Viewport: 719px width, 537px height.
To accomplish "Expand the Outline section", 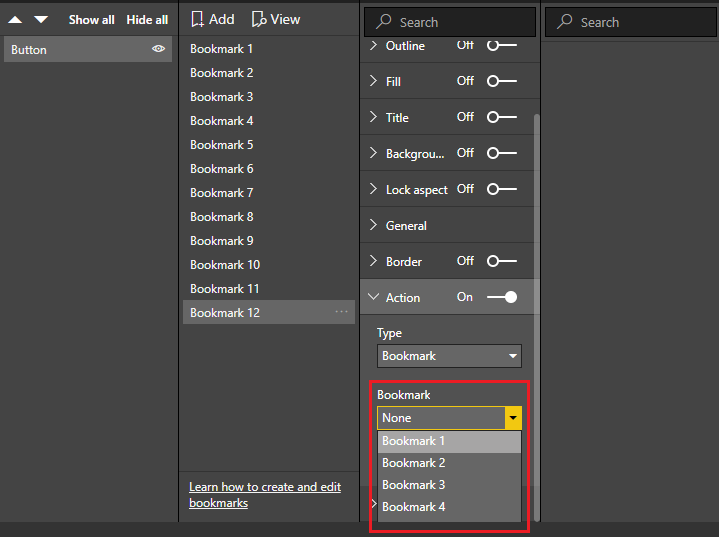I will (x=373, y=45).
